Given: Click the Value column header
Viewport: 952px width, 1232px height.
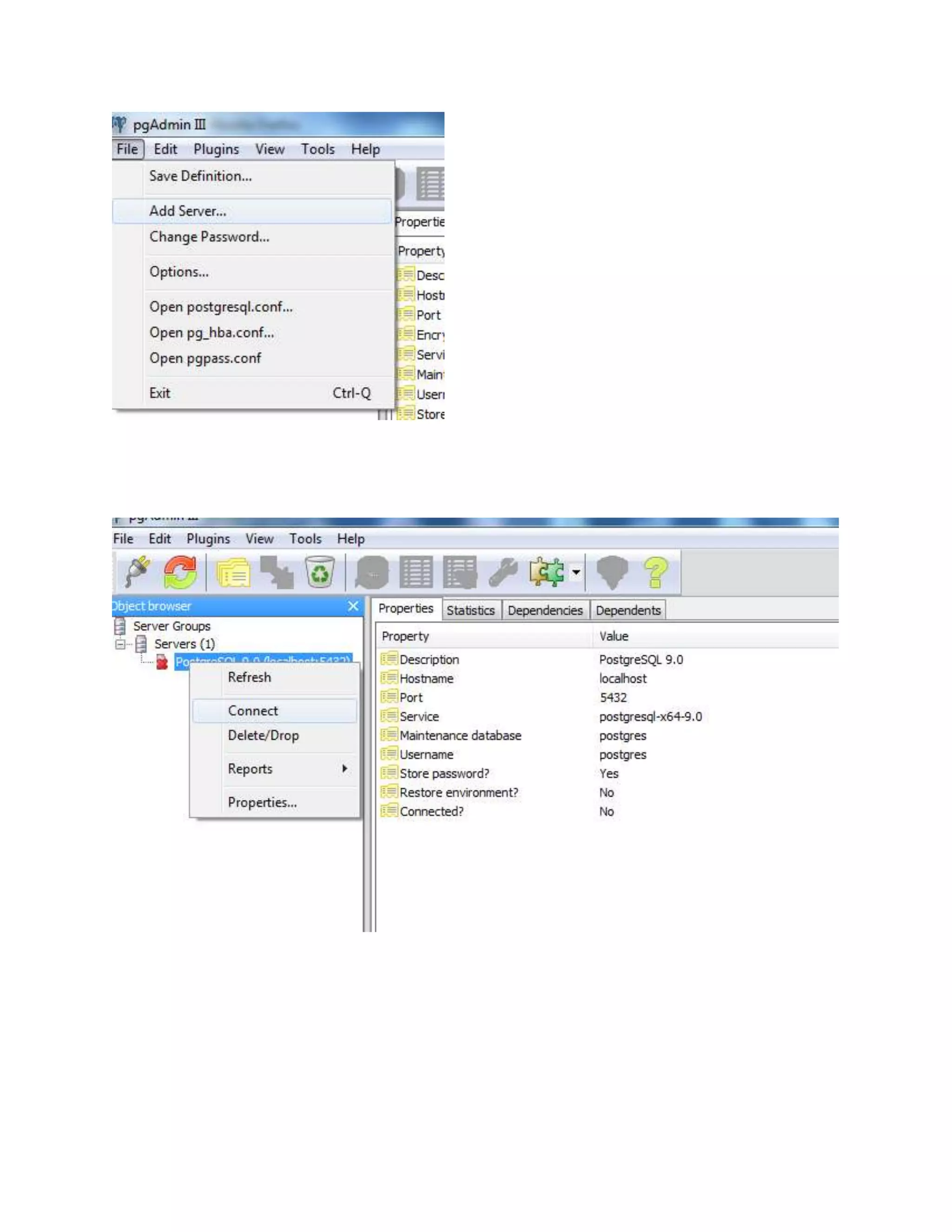Looking at the screenshot, I should coord(614,636).
